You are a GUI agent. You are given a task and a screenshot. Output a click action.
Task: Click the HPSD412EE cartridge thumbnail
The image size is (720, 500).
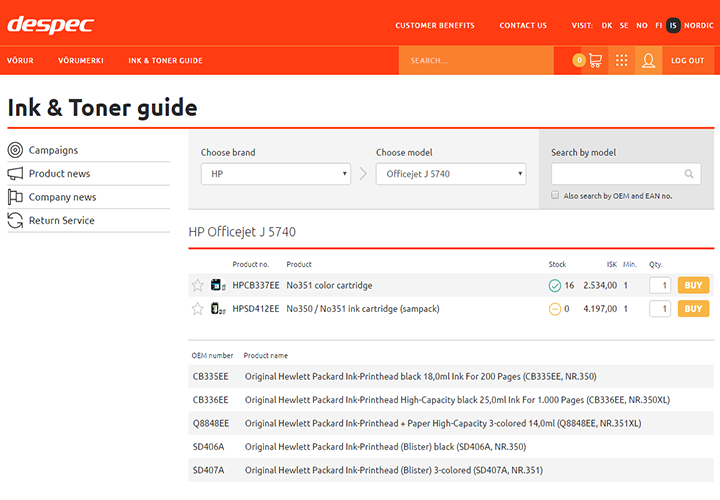(218, 309)
